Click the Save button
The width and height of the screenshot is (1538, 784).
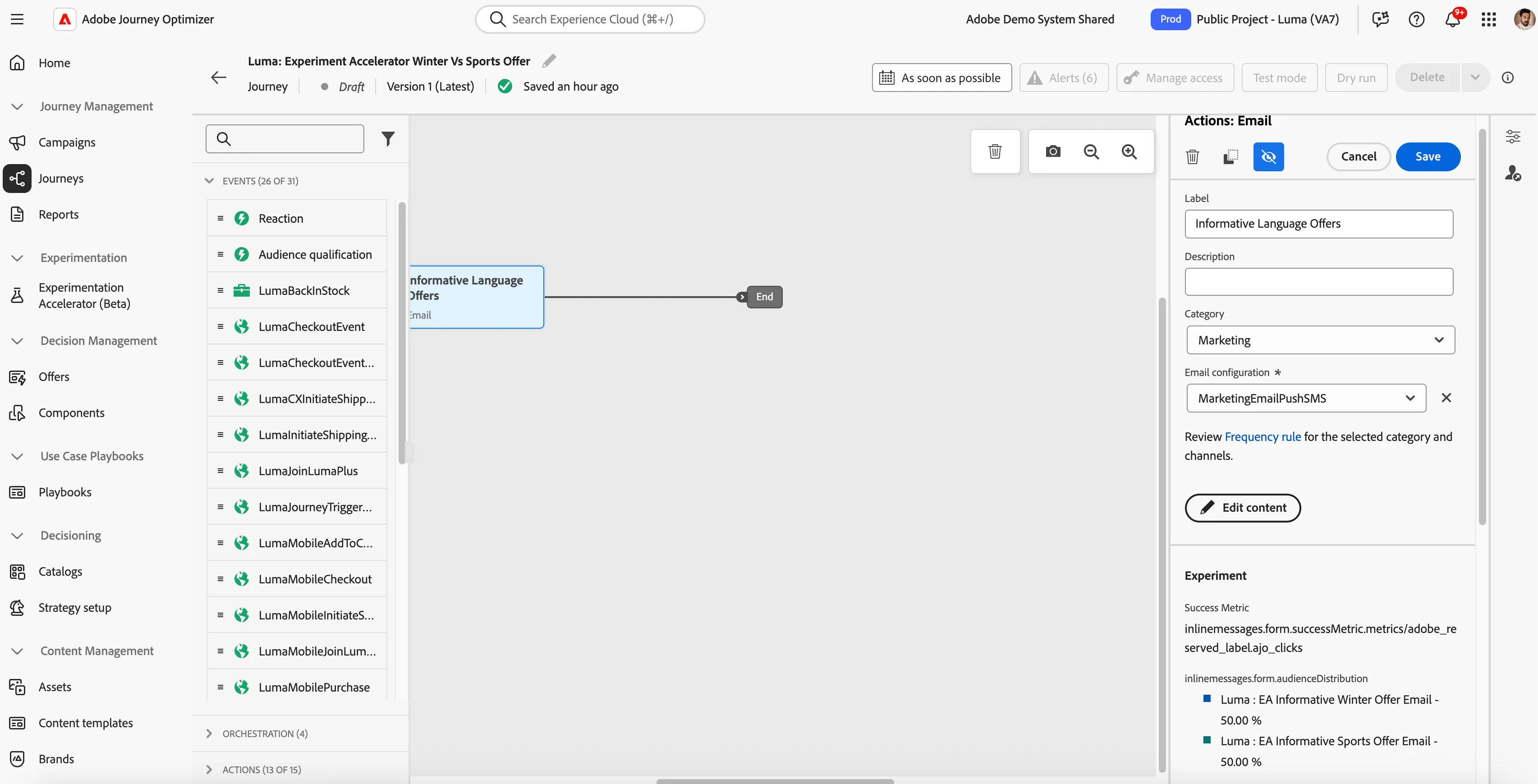pos(1428,157)
